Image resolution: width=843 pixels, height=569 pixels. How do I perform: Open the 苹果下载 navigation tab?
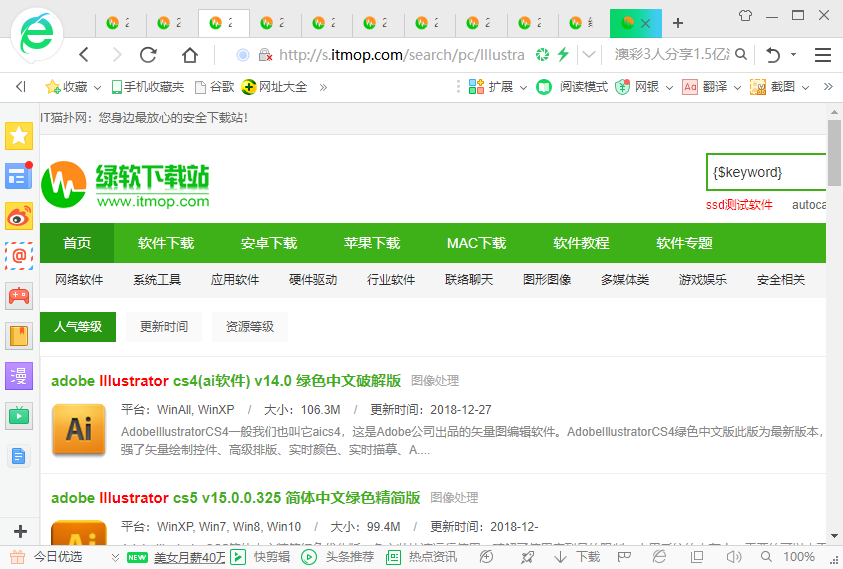[372, 243]
